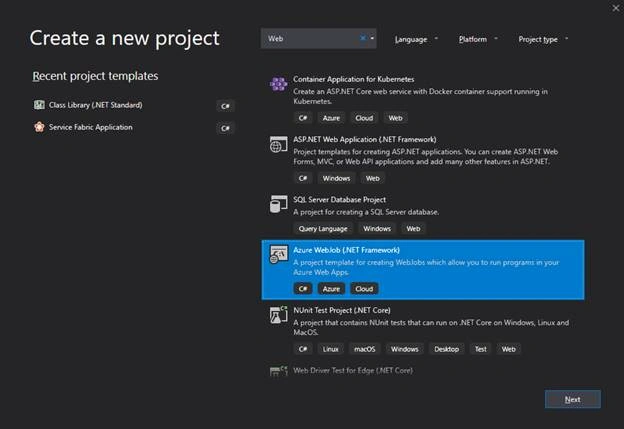
Task: Click the Test tag under NUnit Test Project
Action: (480, 349)
